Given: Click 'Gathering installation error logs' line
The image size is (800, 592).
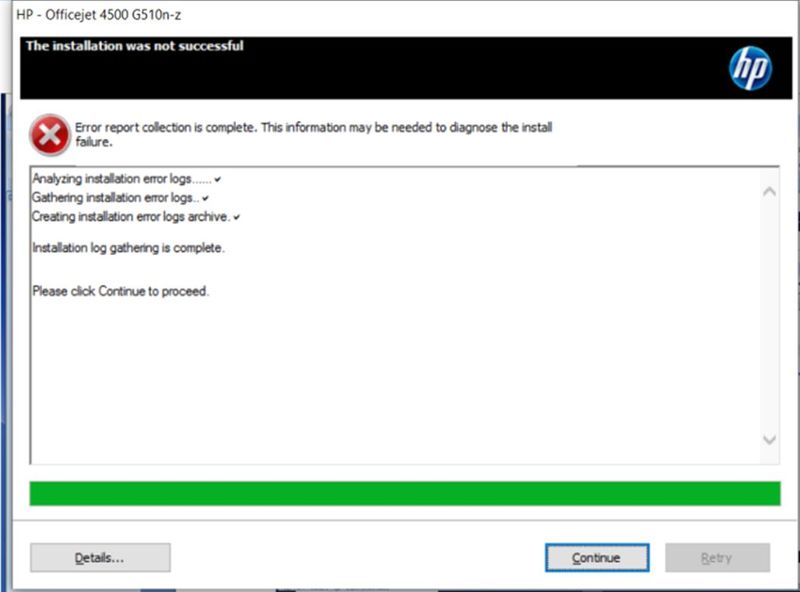Looking at the screenshot, I should pyautogui.click(x=120, y=198).
